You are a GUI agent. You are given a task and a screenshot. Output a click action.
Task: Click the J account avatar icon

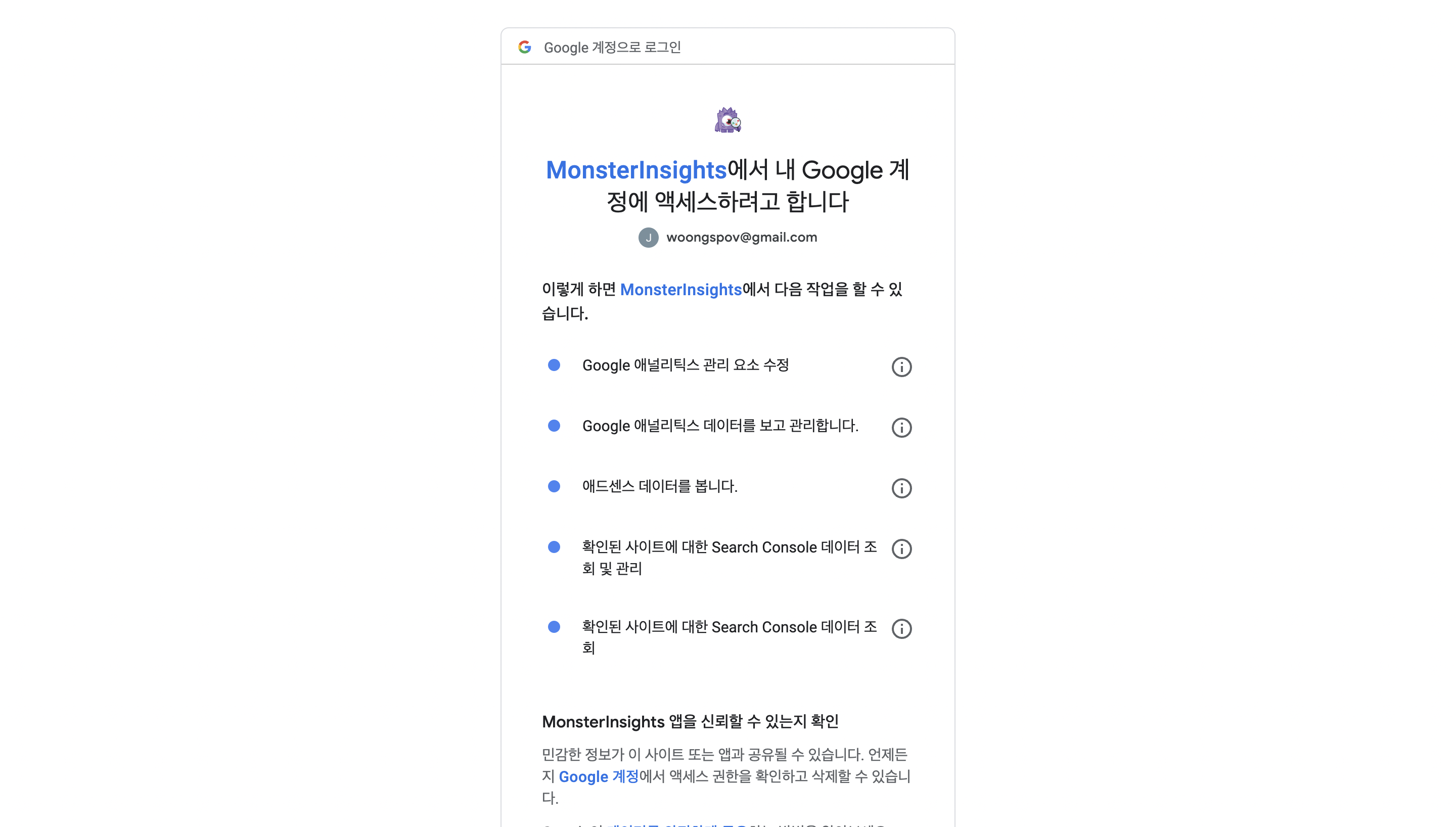[x=648, y=238]
